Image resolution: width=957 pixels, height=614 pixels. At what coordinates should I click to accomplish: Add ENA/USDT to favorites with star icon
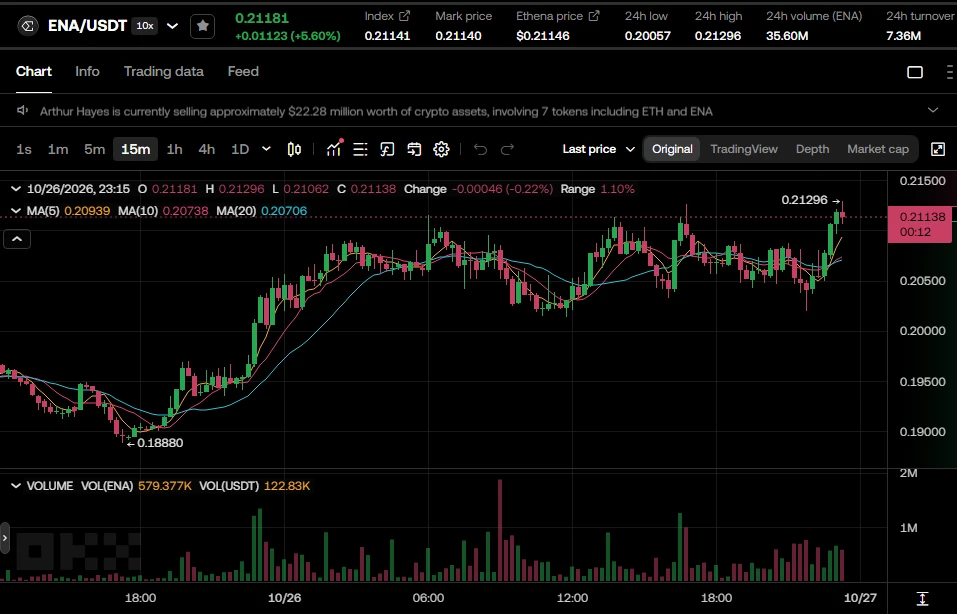point(203,26)
